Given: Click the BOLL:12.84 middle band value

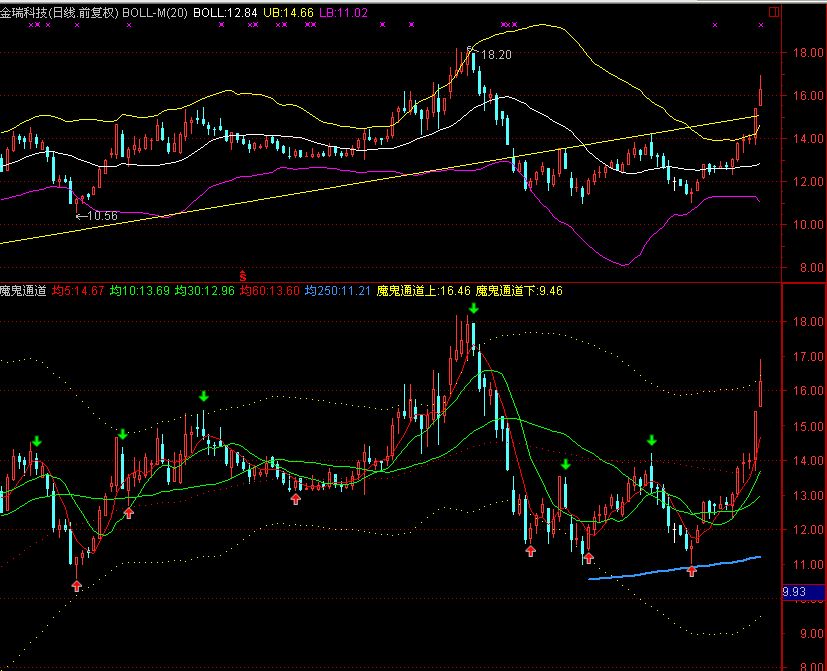Looking at the screenshot, I should 225,13.
